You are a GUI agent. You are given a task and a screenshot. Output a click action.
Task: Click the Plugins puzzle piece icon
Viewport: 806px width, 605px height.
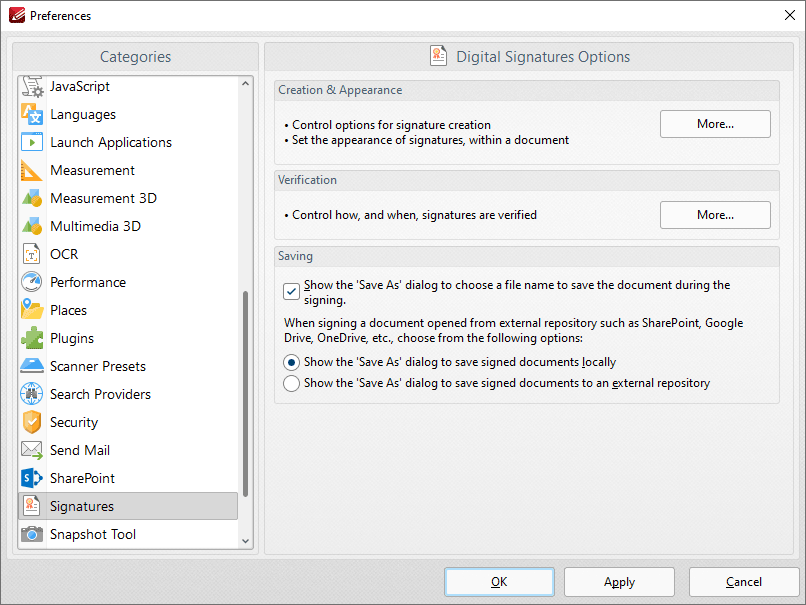(x=32, y=338)
